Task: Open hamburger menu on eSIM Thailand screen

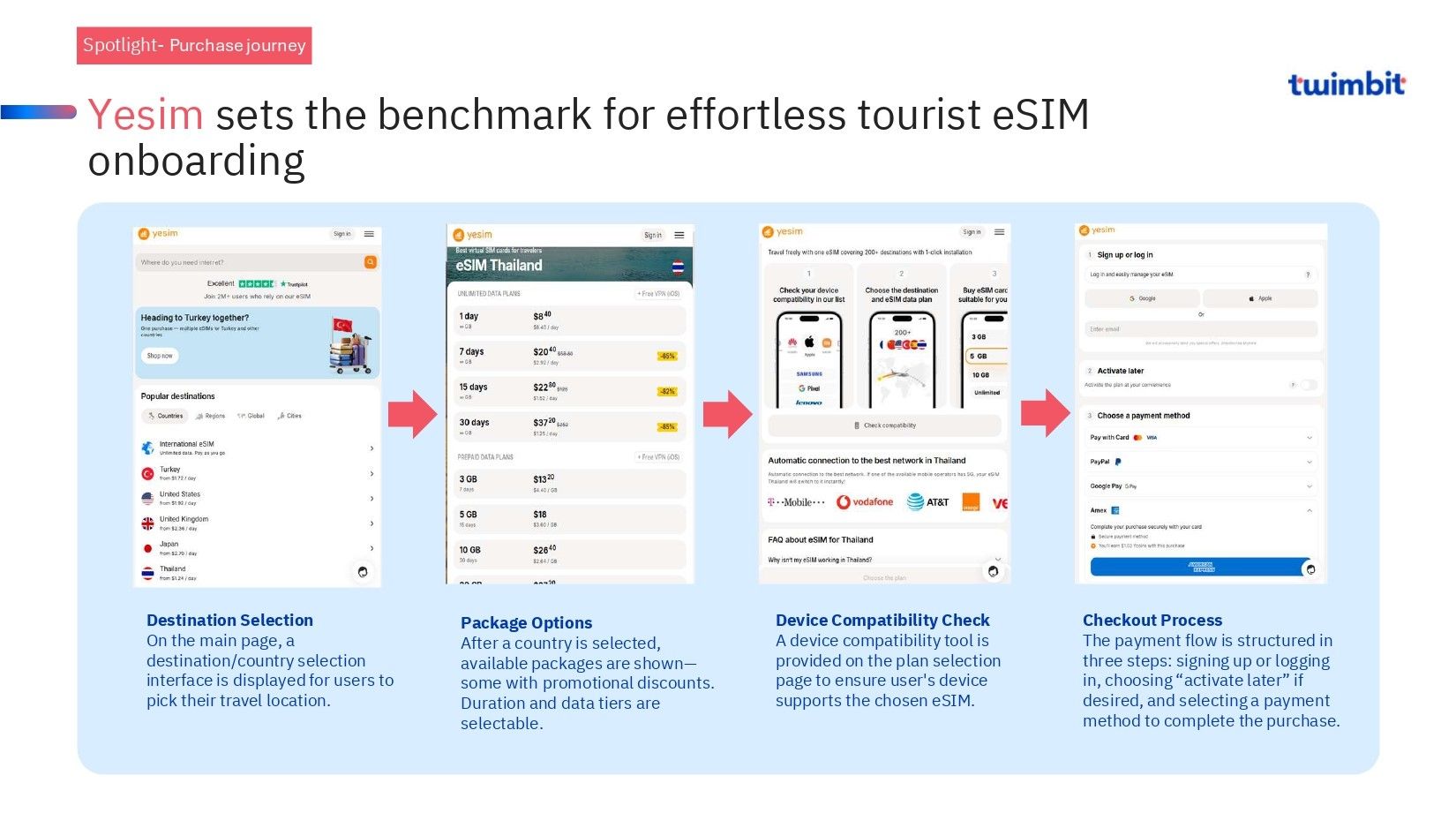Action: pyautogui.click(x=679, y=235)
